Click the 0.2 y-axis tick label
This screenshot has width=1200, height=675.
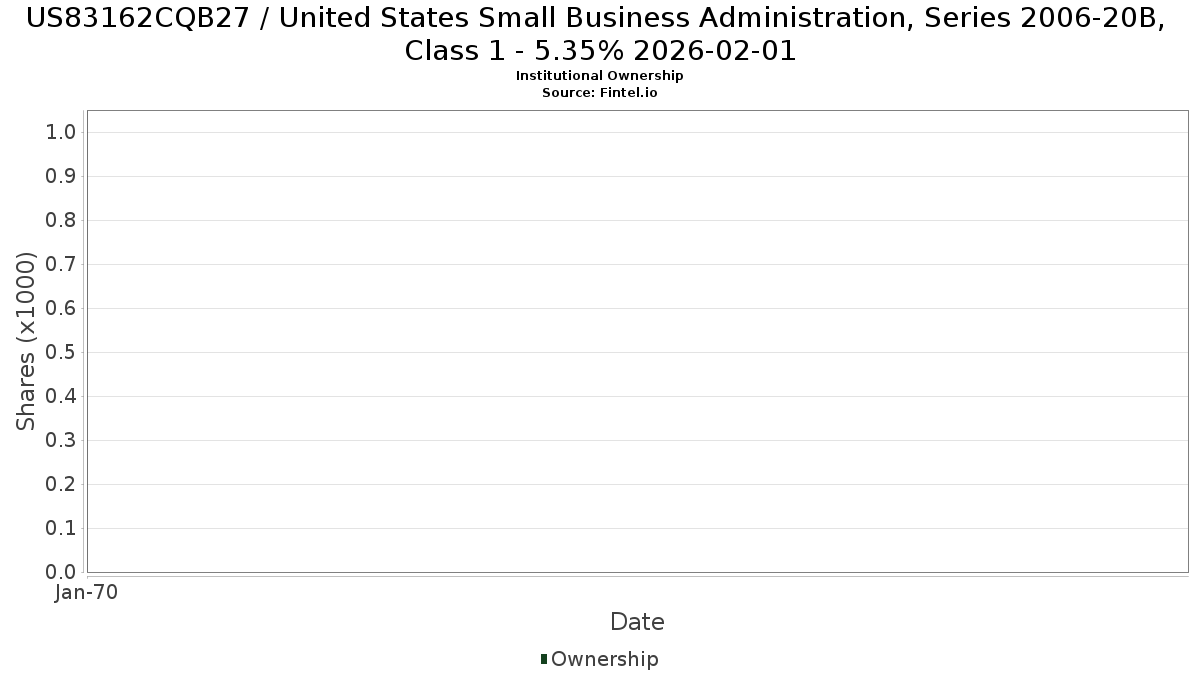pyautogui.click(x=62, y=485)
